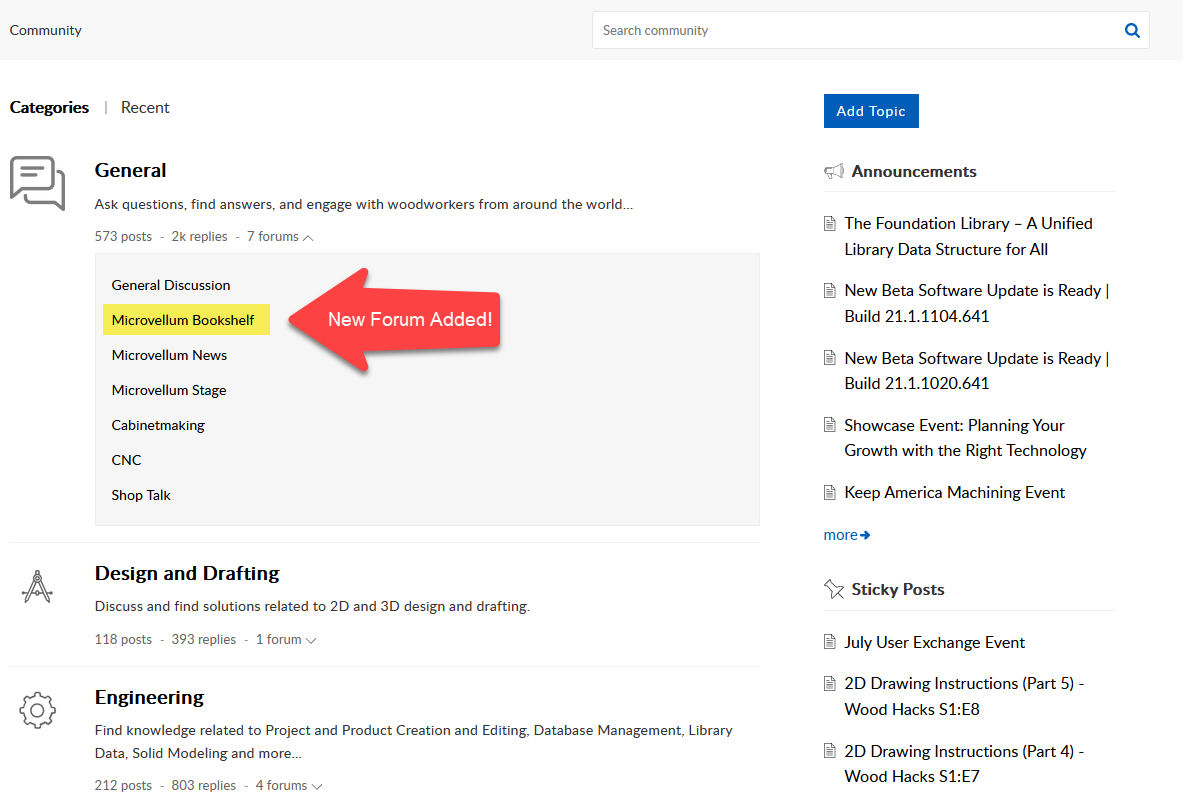Click document icon beside 2D Drawing Instructions Part 4
This screenshot has width=1183, height=803.
[830, 751]
